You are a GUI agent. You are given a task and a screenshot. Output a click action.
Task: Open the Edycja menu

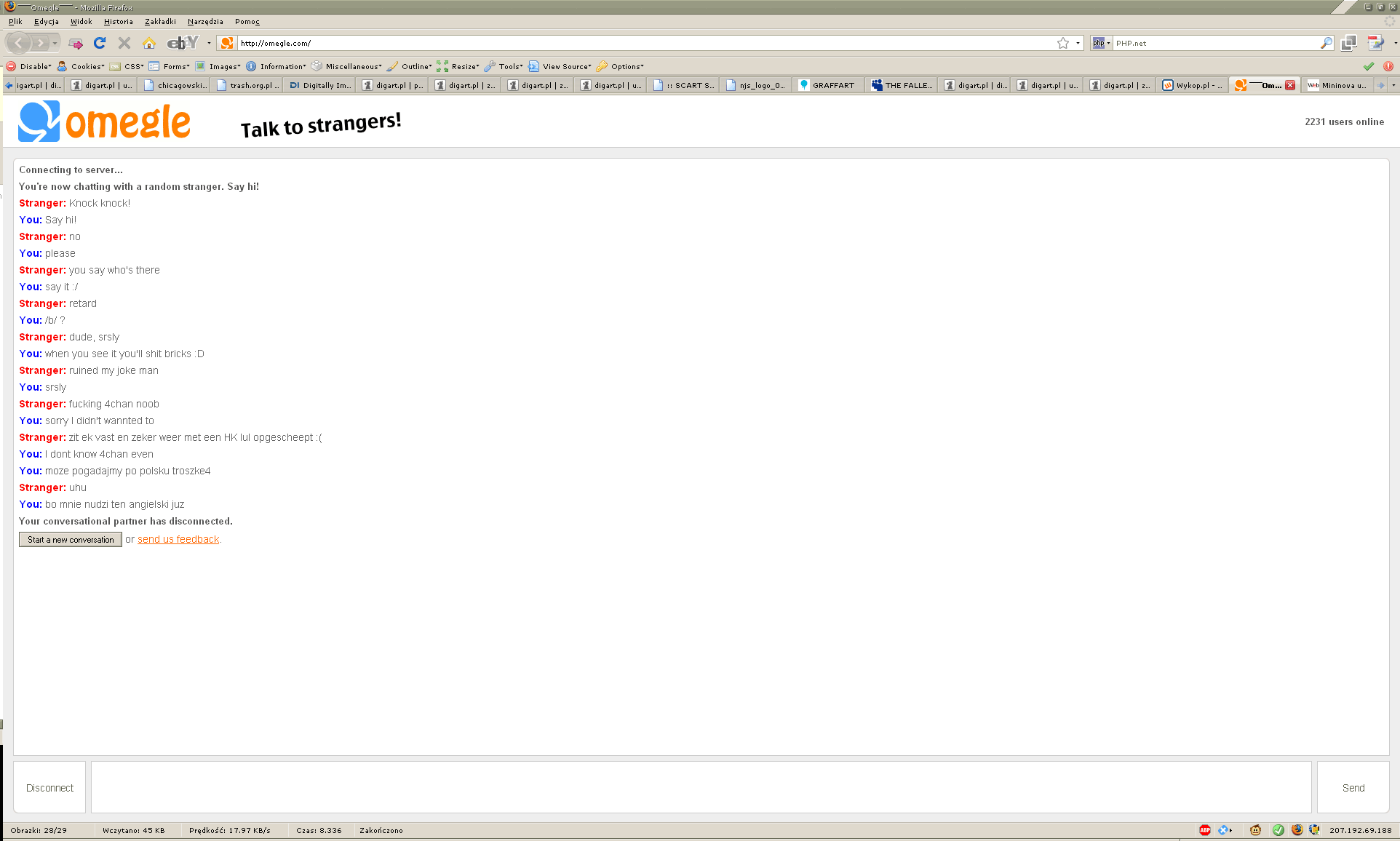pyautogui.click(x=47, y=22)
